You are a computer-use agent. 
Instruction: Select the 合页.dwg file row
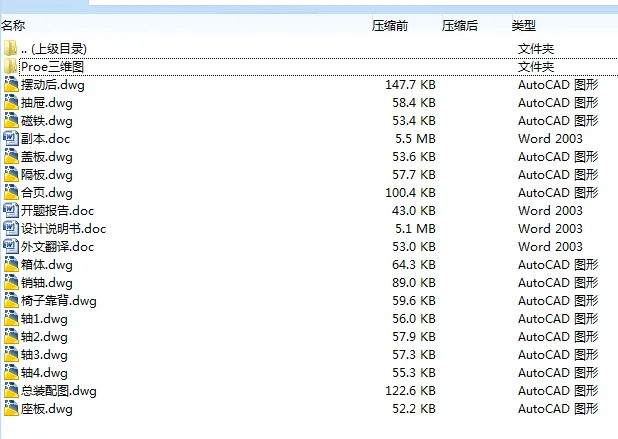(x=47, y=193)
